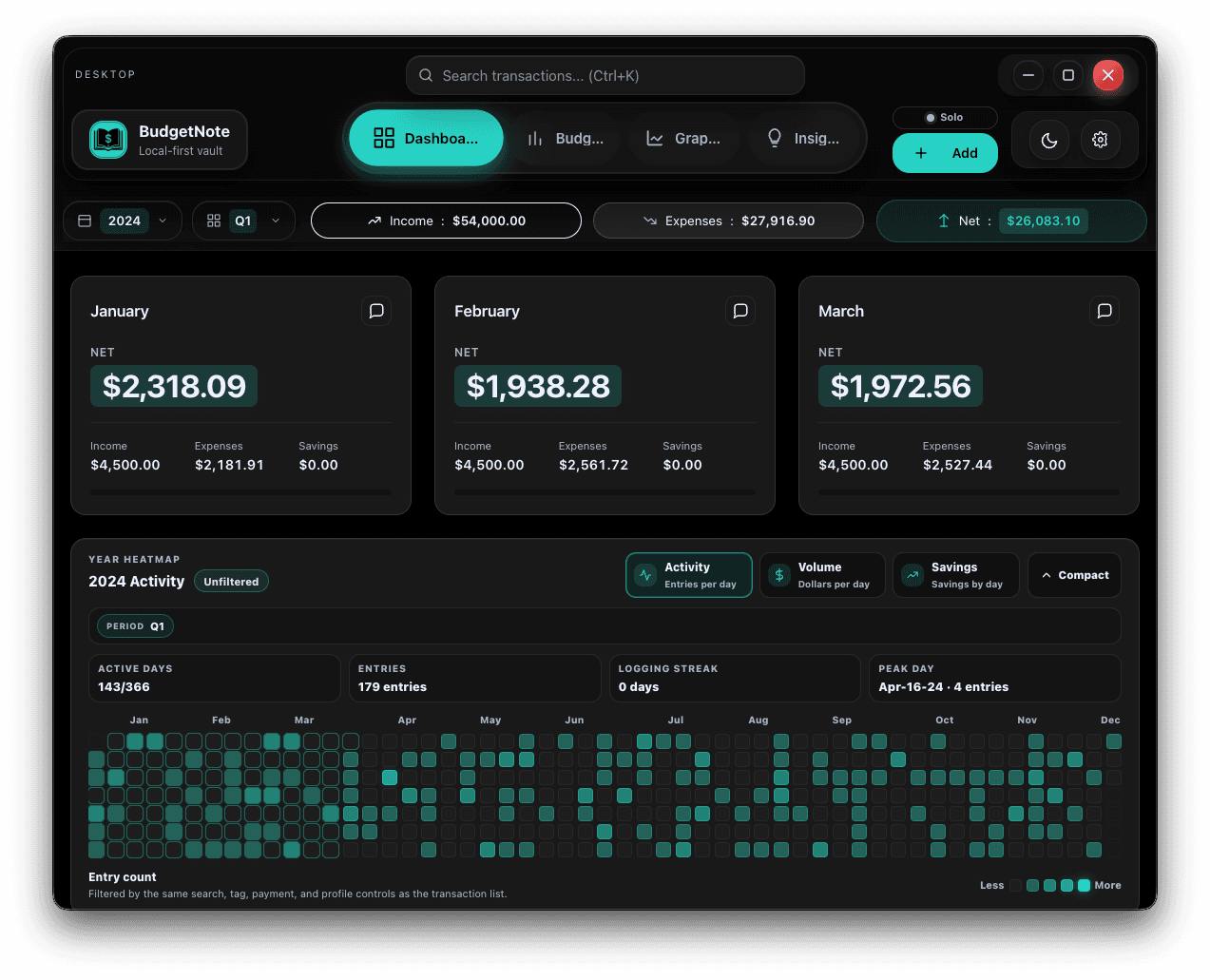Click the Savings trend icon

912,575
